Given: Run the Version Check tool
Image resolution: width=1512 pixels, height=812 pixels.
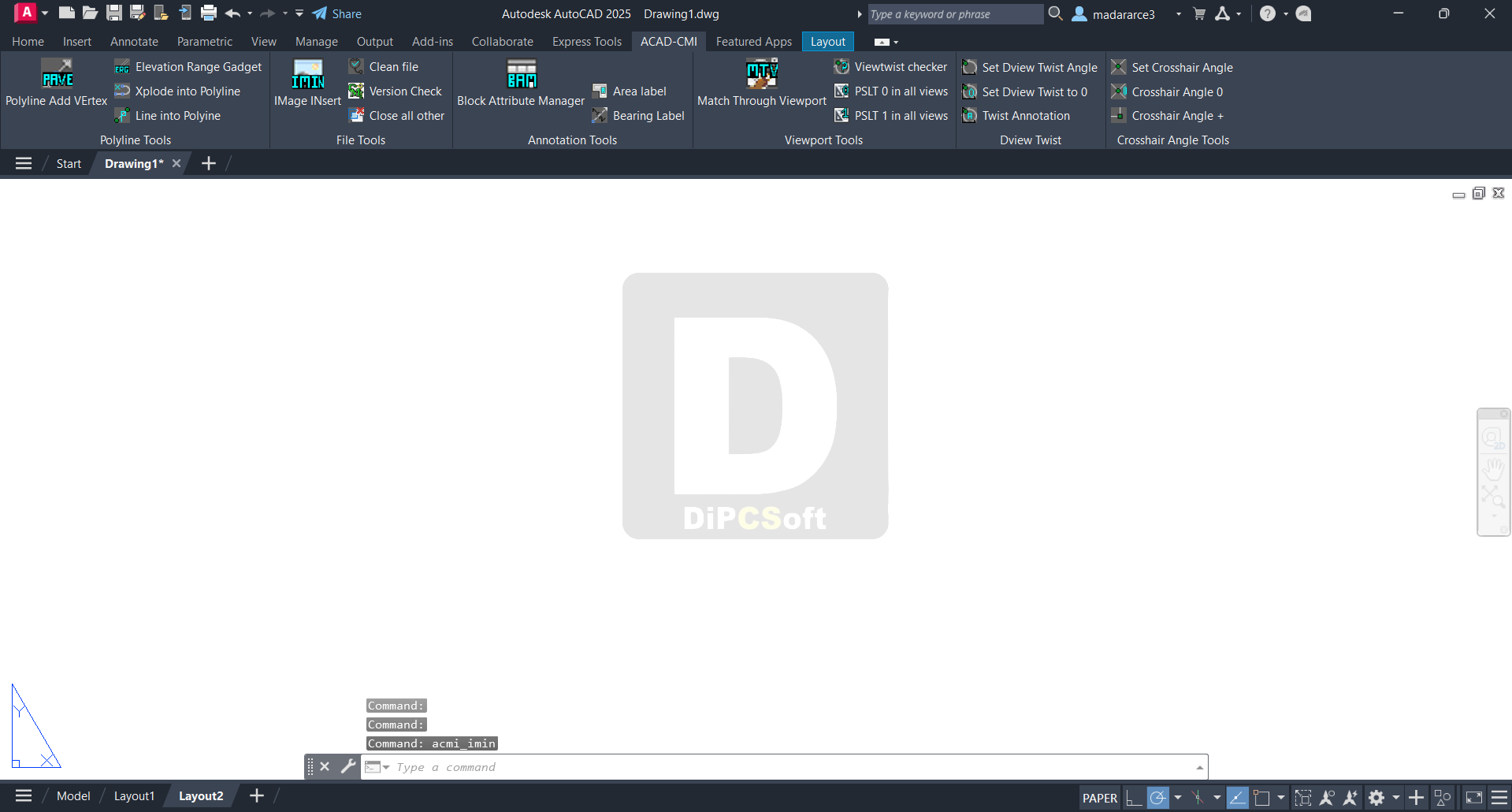Looking at the screenshot, I should pyautogui.click(x=396, y=91).
